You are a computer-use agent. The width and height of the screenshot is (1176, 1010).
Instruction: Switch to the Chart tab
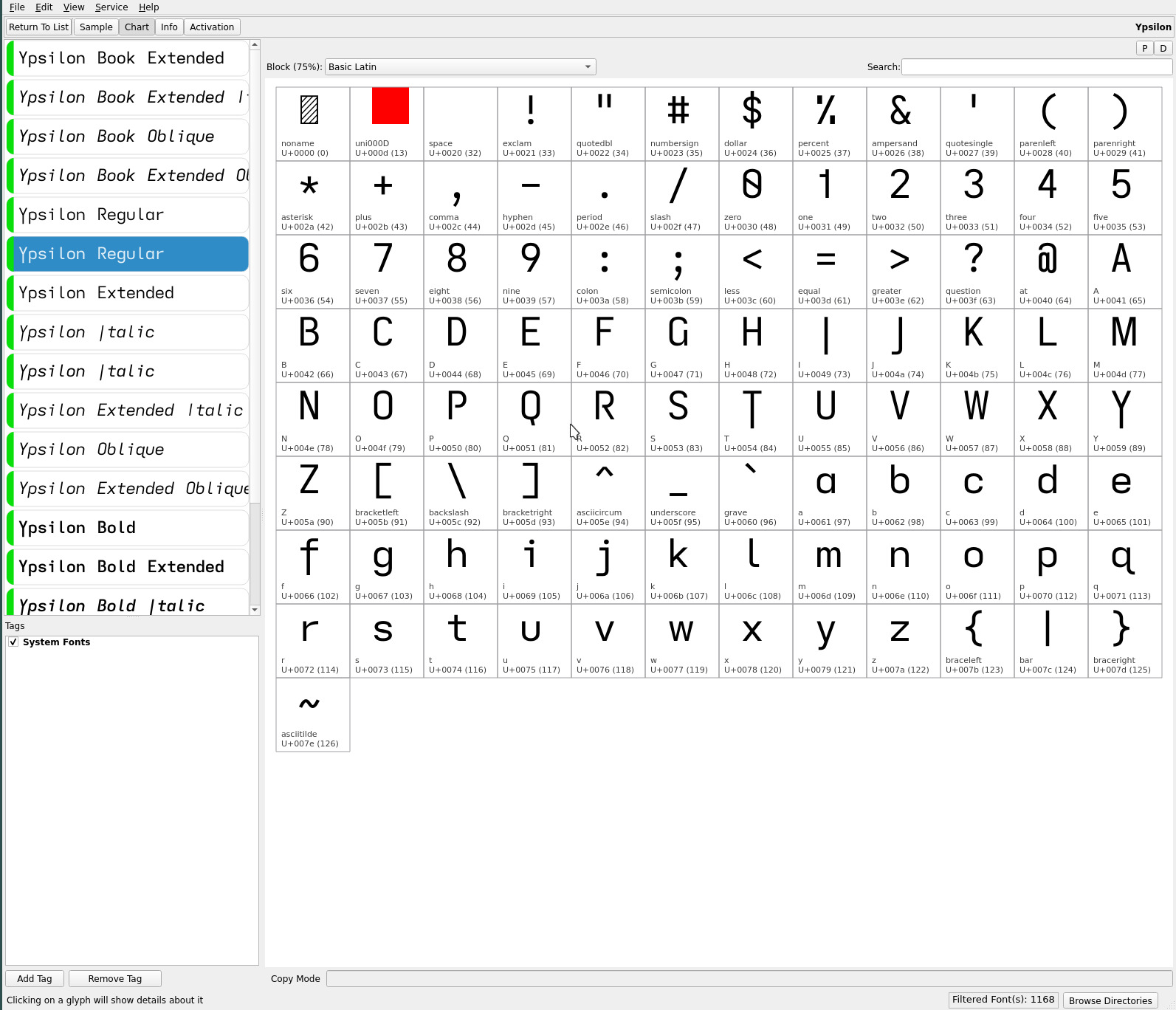point(137,27)
